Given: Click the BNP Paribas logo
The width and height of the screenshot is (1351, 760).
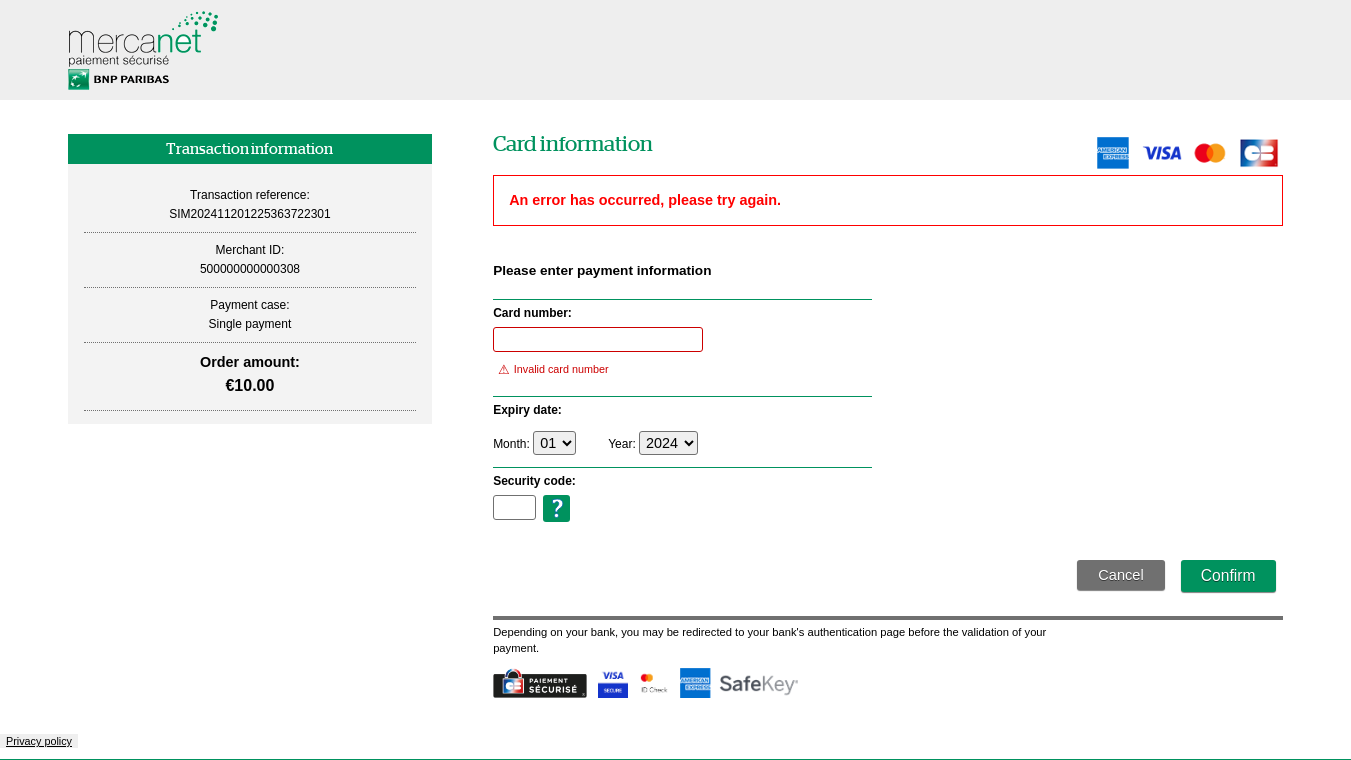Looking at the screenshot, I should pos(117,78).
